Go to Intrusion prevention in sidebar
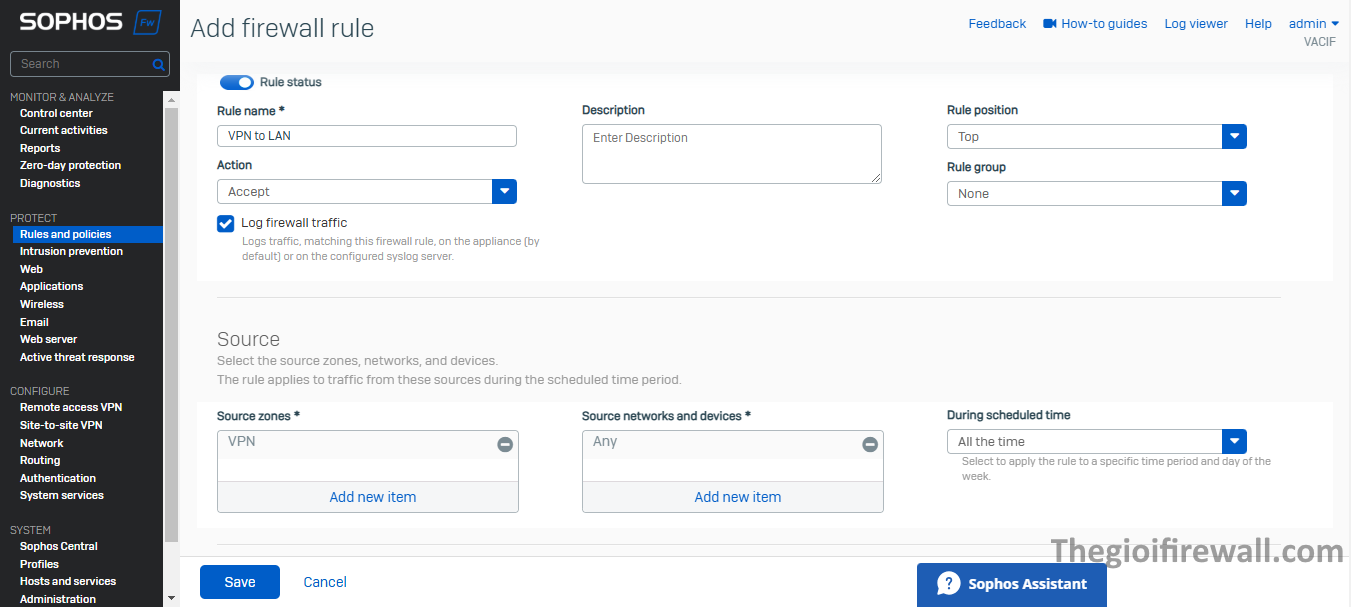This screenshot has width=1351, height=607. (x=71, y=251)
